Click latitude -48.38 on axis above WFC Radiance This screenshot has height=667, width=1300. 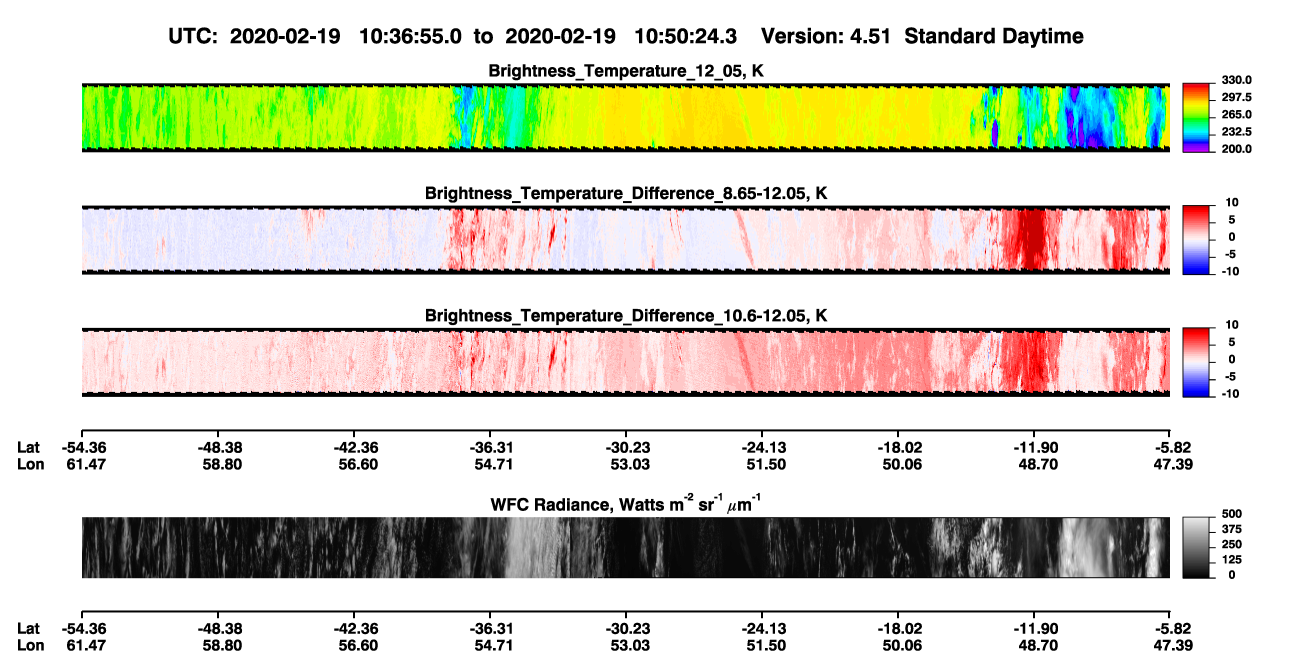pos(218,448)
